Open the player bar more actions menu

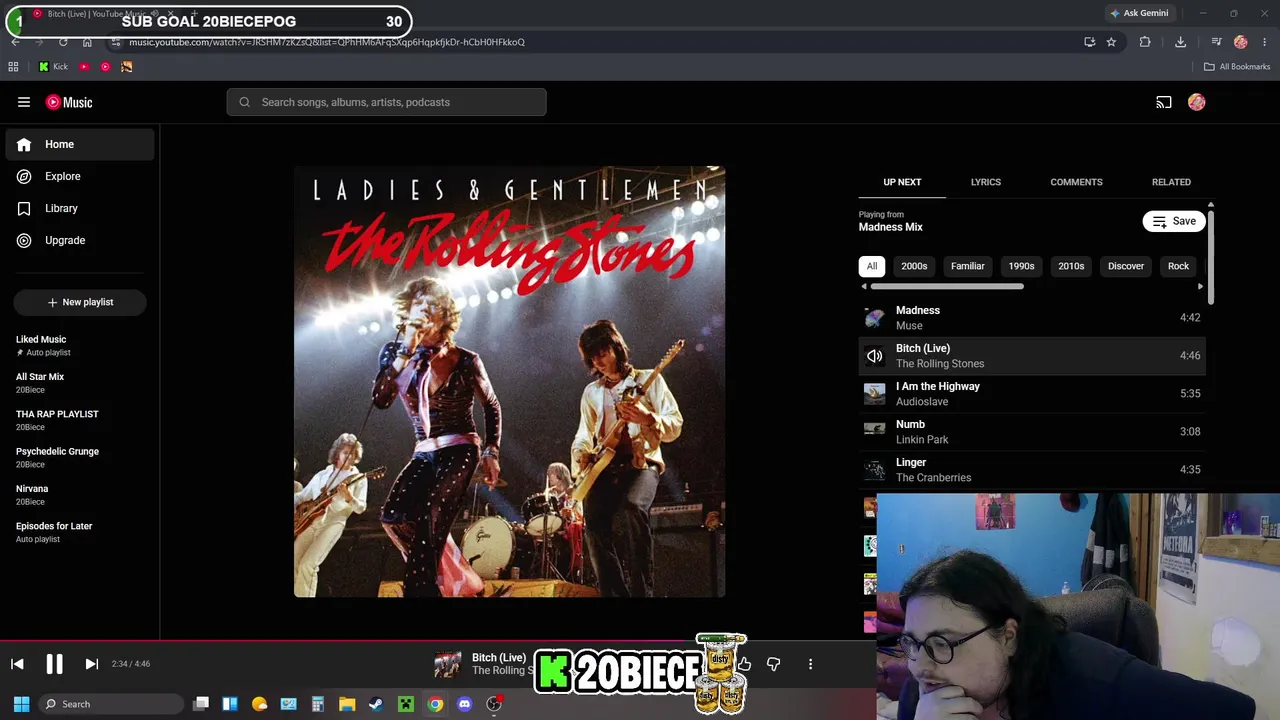(x=810, y=664)
